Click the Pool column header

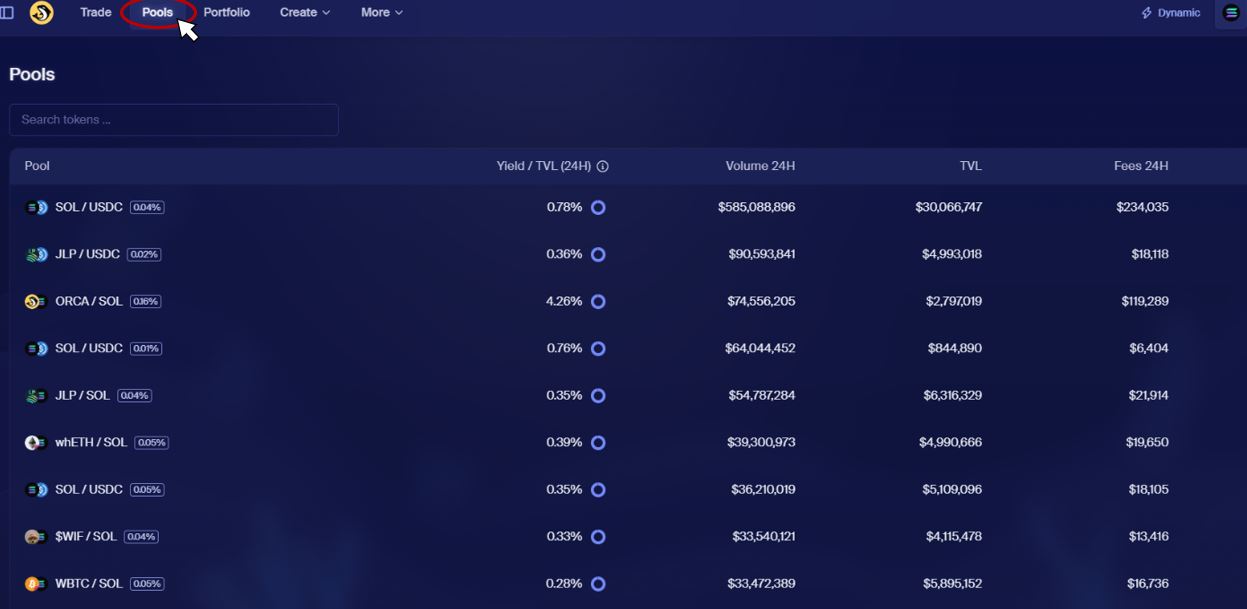pos(37,166)
